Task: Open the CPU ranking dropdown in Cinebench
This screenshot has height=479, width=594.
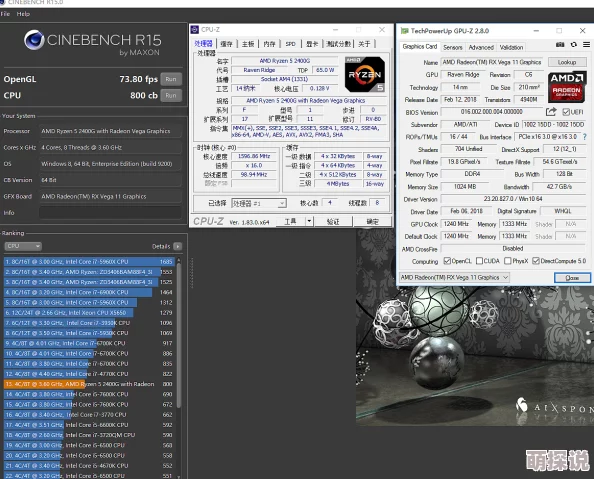Action: pos(23,246)
